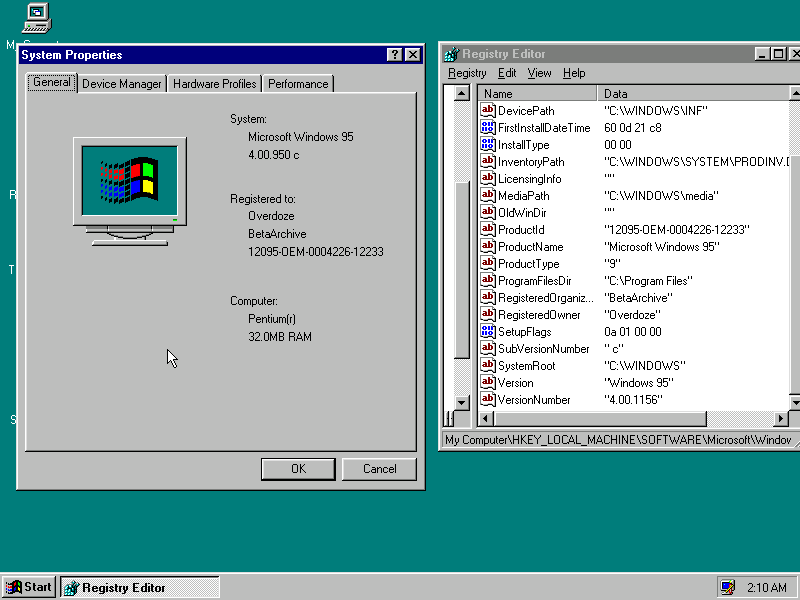Click the string icon next to RegisteredOwner

pyautogui.click(x=487, y=314)
